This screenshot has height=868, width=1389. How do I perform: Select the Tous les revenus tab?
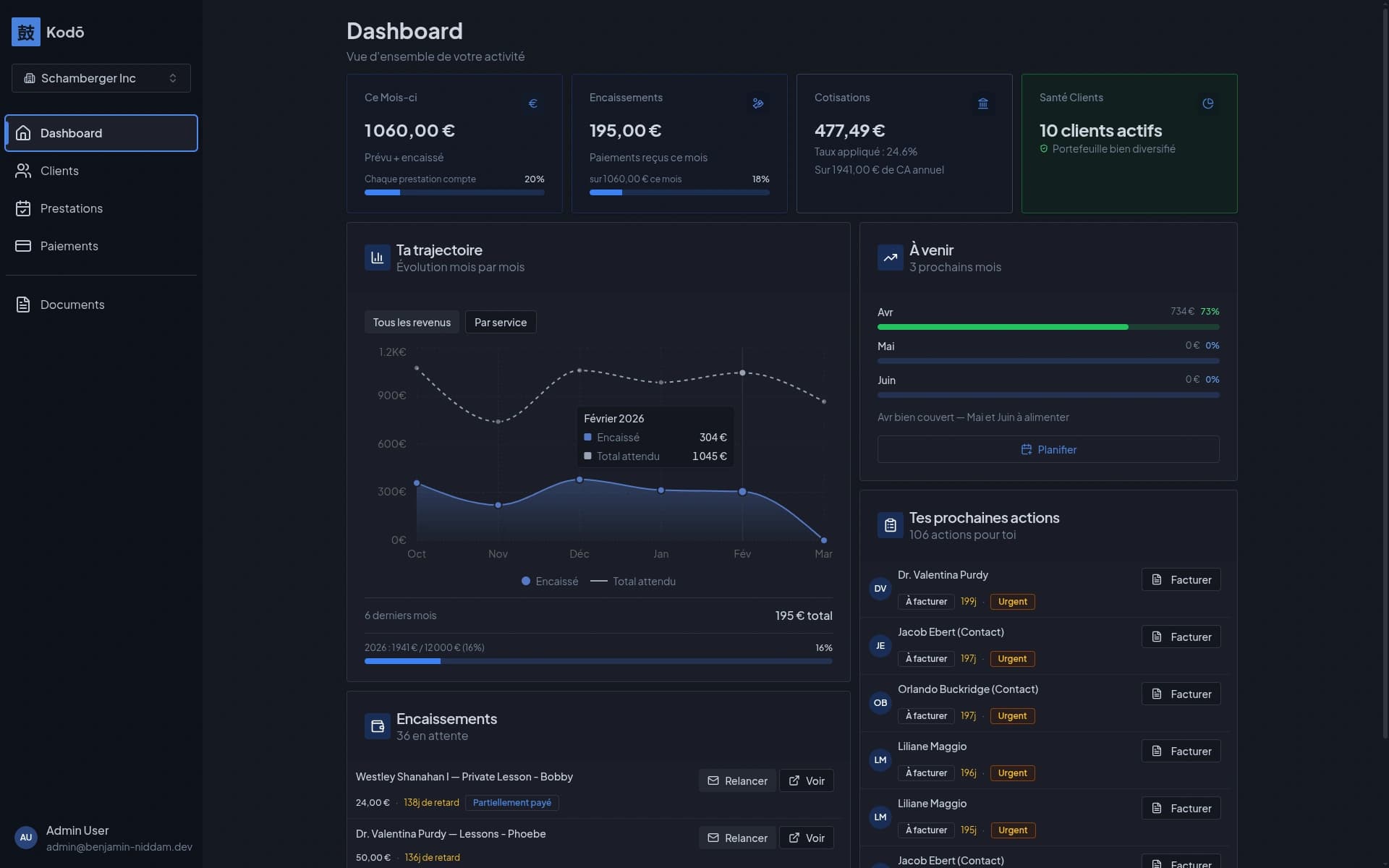411,322
